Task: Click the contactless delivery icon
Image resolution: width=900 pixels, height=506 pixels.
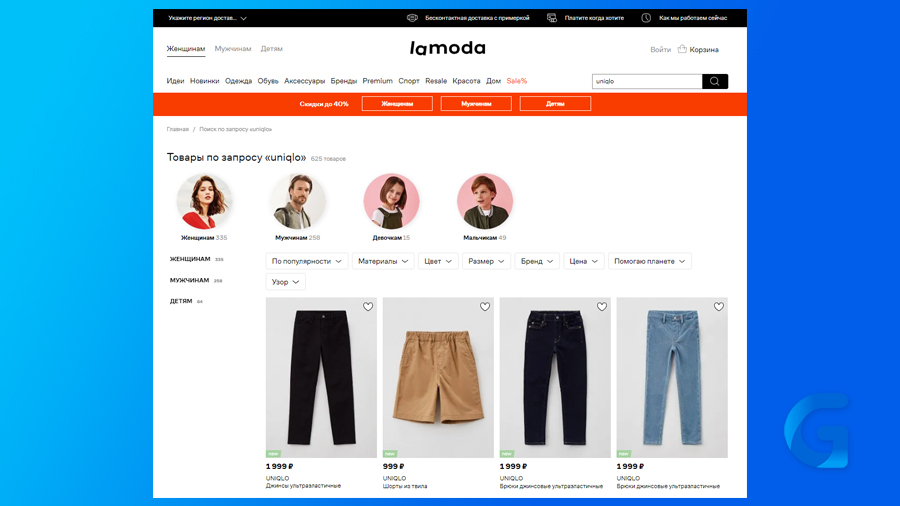Action: click(x=412, y=18)
